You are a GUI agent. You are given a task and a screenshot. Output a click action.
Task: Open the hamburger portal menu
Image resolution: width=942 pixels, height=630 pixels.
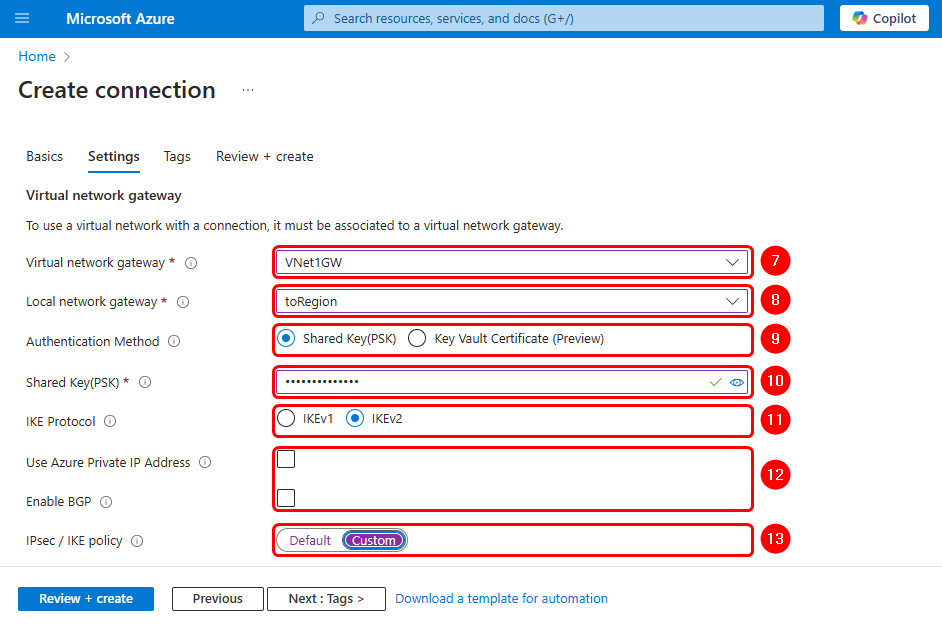23,18
